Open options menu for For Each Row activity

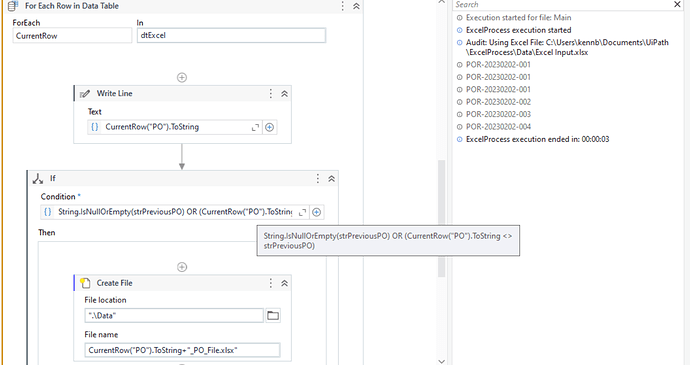342,6
